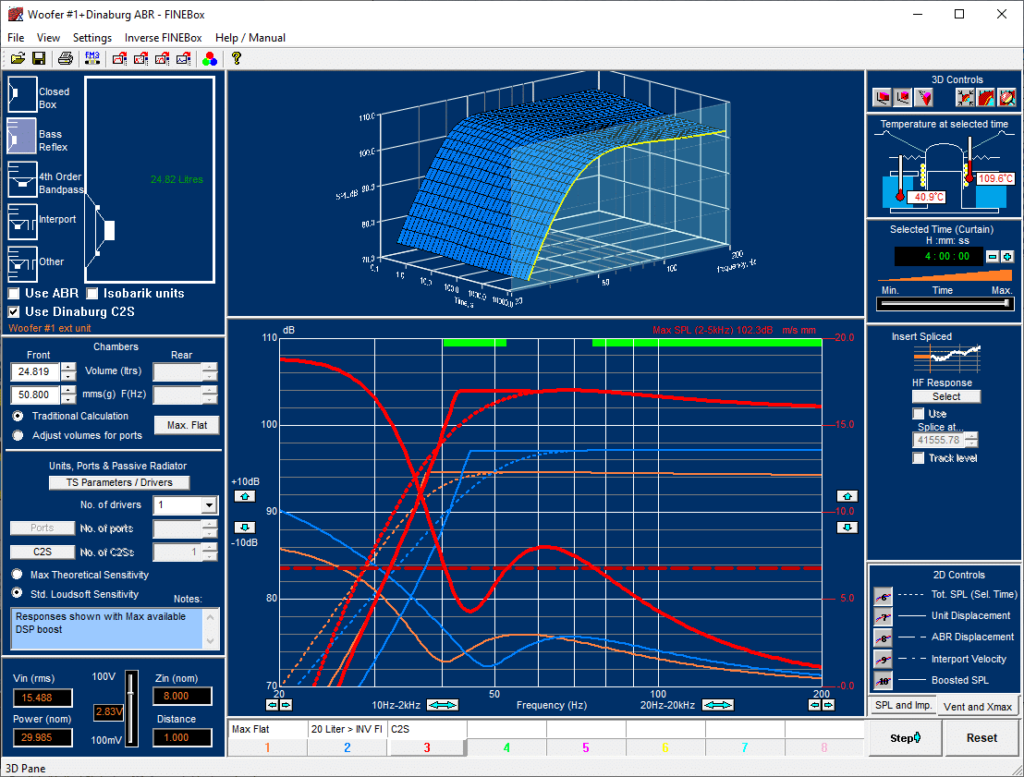The width and height of the screenshot is (1024, 777).
Task: Click the Reset button
Action: 981,737
